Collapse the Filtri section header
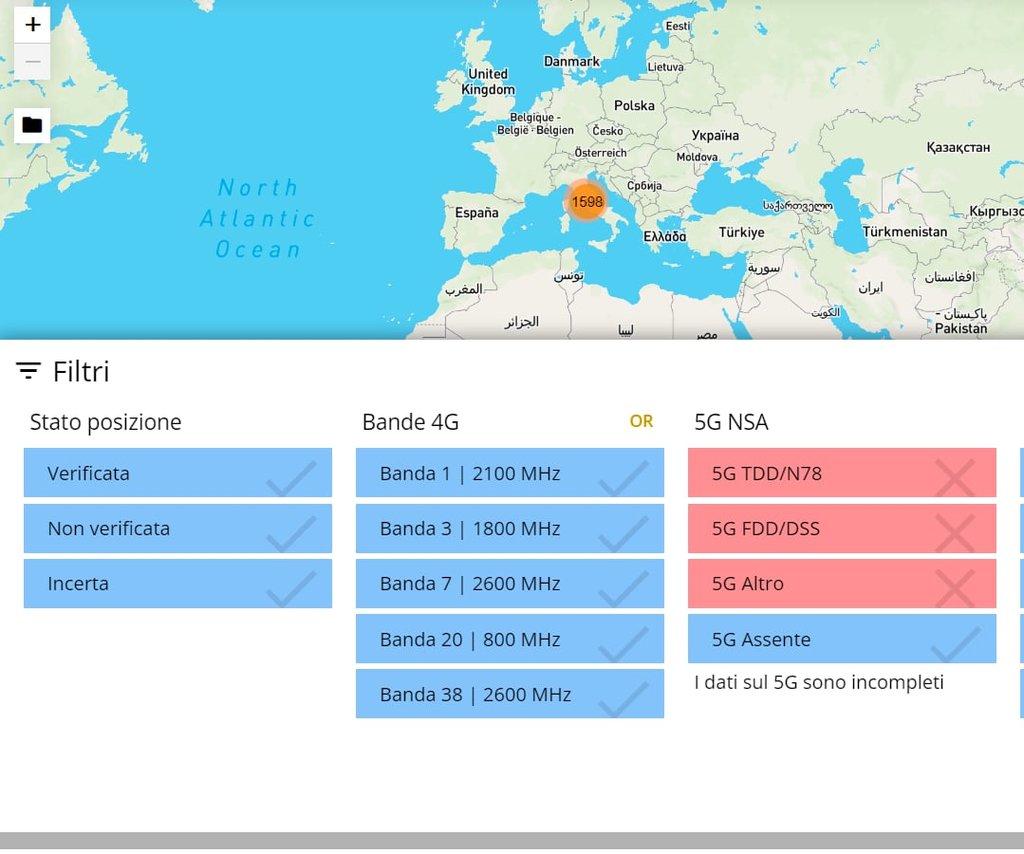Screen dimensions: 1024x854 click(x=81, y=372)
